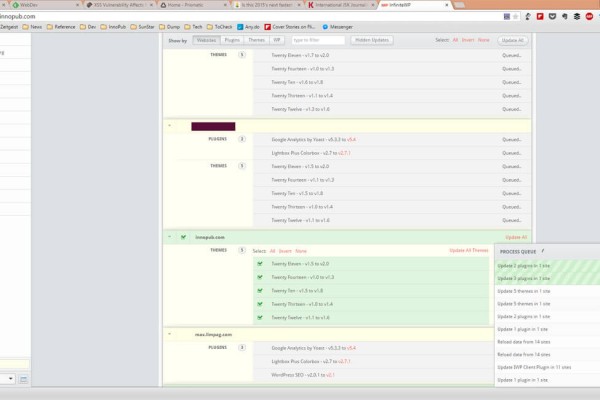This screenshot has height=400, width=600.
Task: Click None for innopub.com themes
Action: pos(301,251)
